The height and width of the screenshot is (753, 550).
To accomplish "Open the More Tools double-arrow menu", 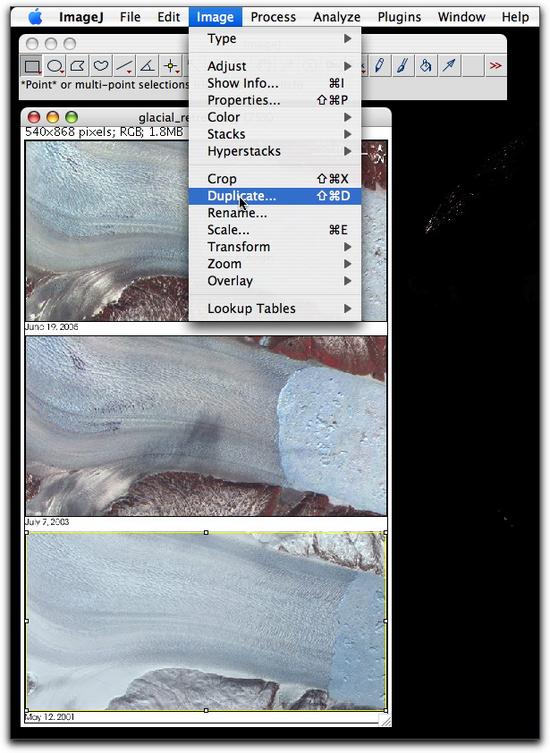I will [x=495, y=66].
